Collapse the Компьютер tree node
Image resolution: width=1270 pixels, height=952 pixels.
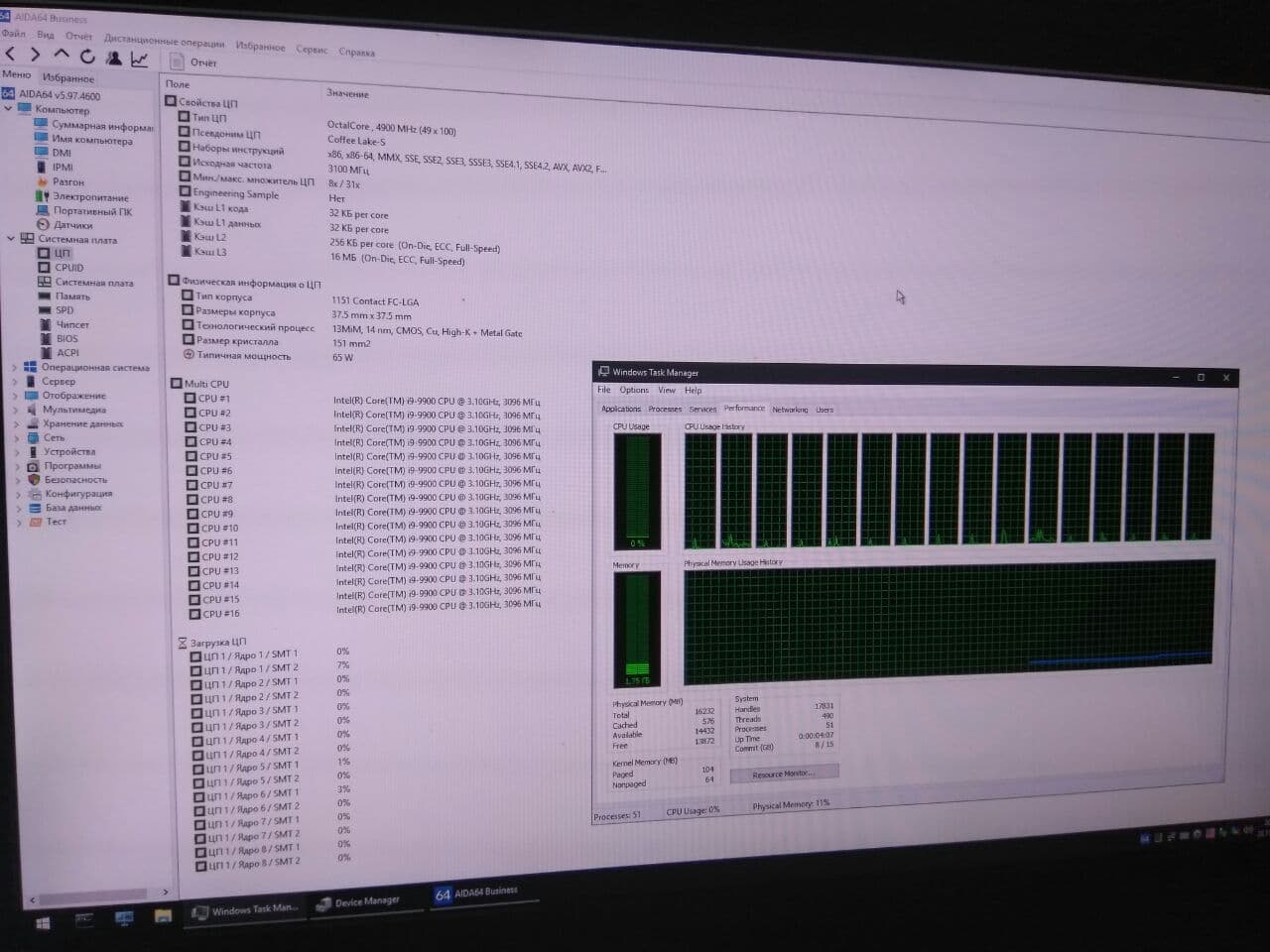9,108
